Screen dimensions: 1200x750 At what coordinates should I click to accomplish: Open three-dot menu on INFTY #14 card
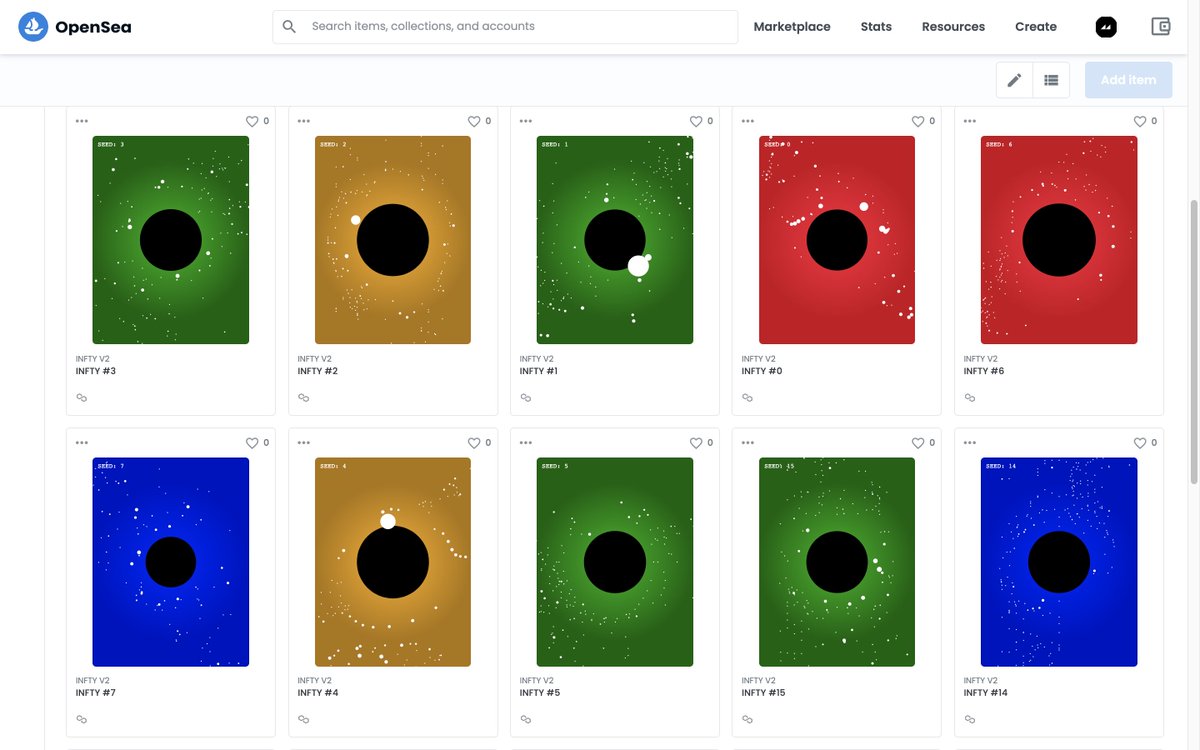(970, 443)
